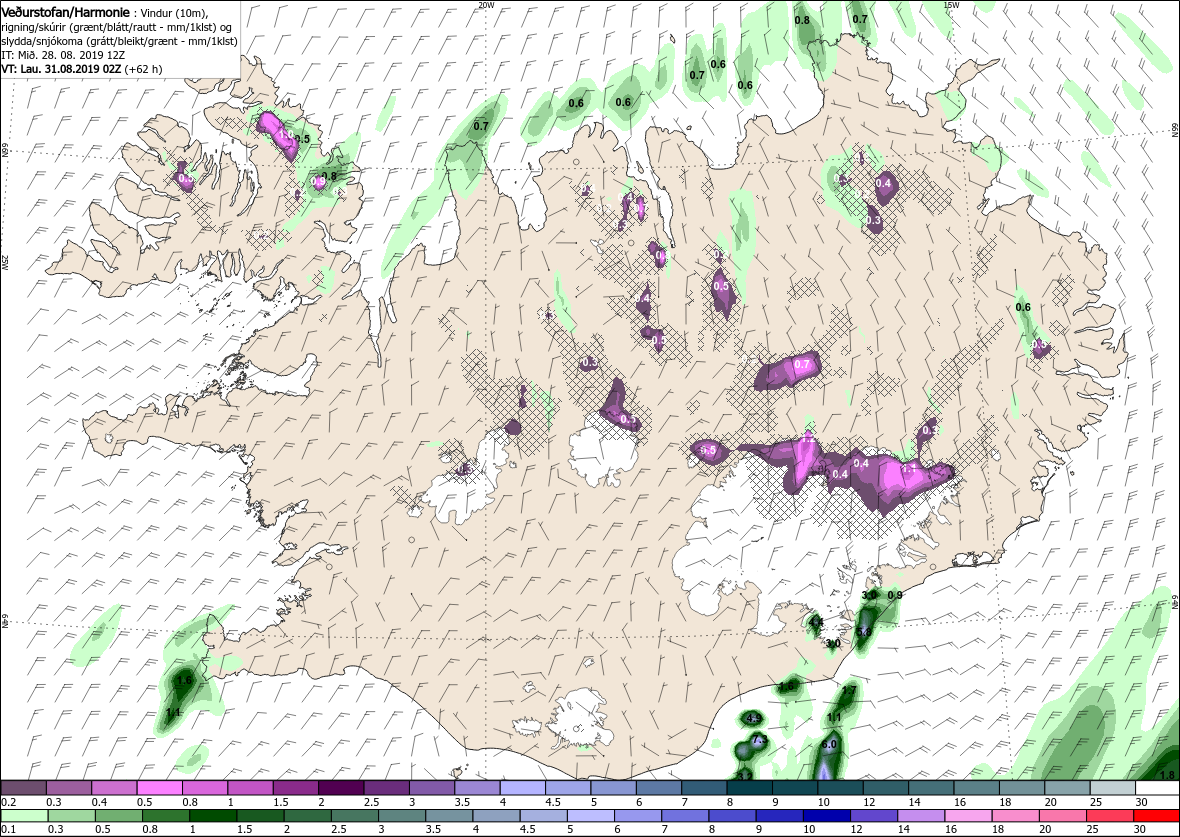
Task: Select the top-row snow swatch starting at 0.8
Action: [205, 788]
